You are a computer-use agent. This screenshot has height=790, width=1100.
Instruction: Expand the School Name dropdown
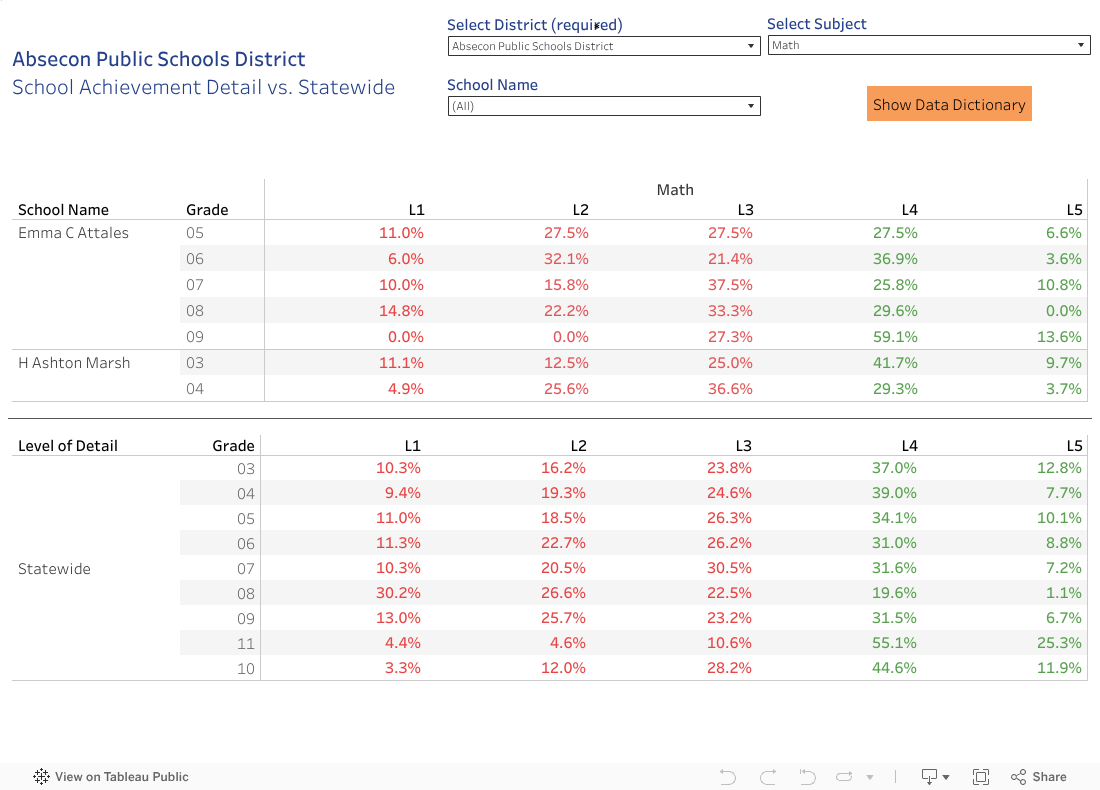(604, 106)
